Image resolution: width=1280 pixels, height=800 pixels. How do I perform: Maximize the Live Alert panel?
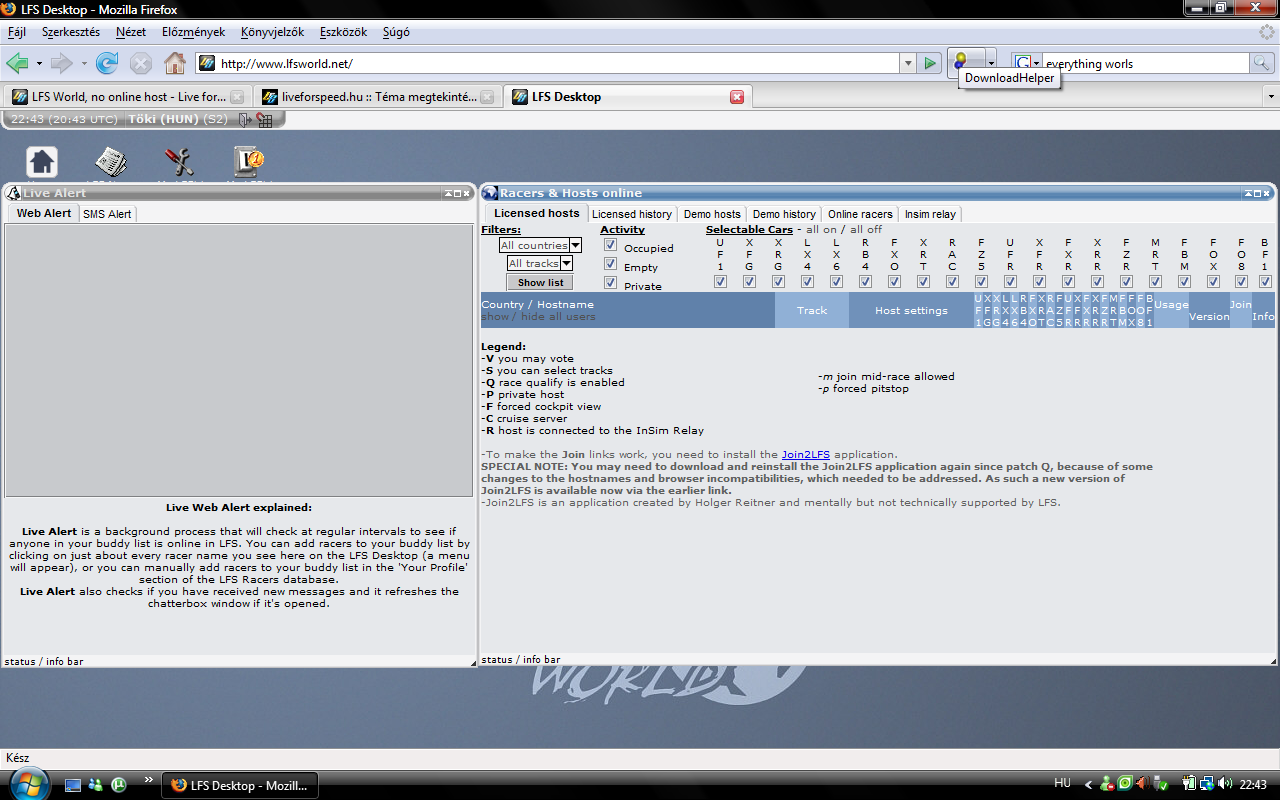[x=457, y=193]
